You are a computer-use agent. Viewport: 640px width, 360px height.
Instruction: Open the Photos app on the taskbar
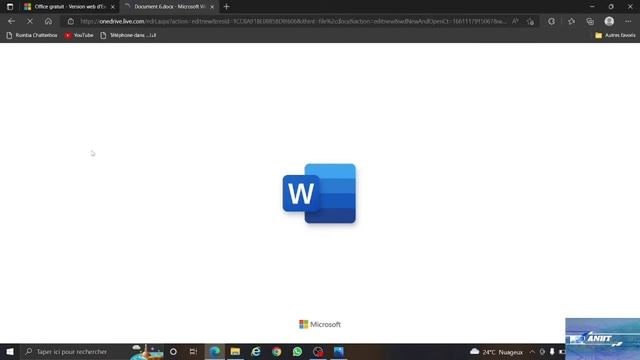click(339, 351)
